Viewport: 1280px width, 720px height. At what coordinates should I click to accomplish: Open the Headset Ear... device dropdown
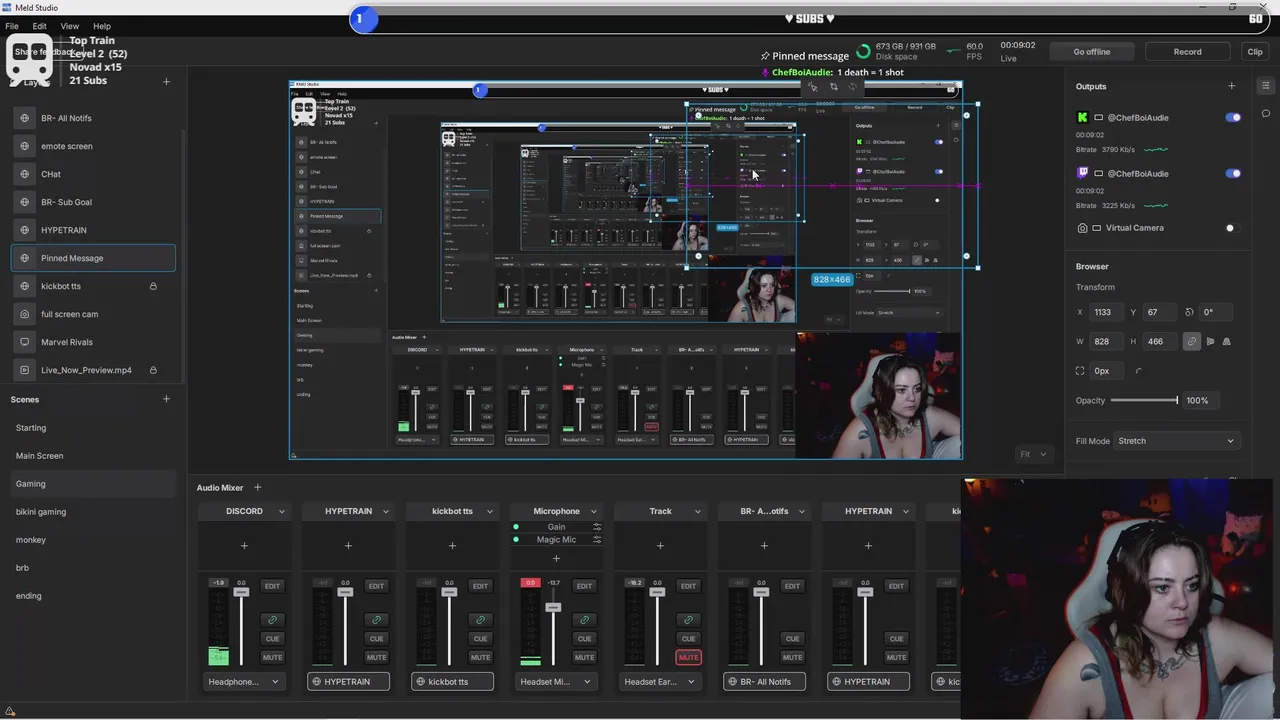660,682
